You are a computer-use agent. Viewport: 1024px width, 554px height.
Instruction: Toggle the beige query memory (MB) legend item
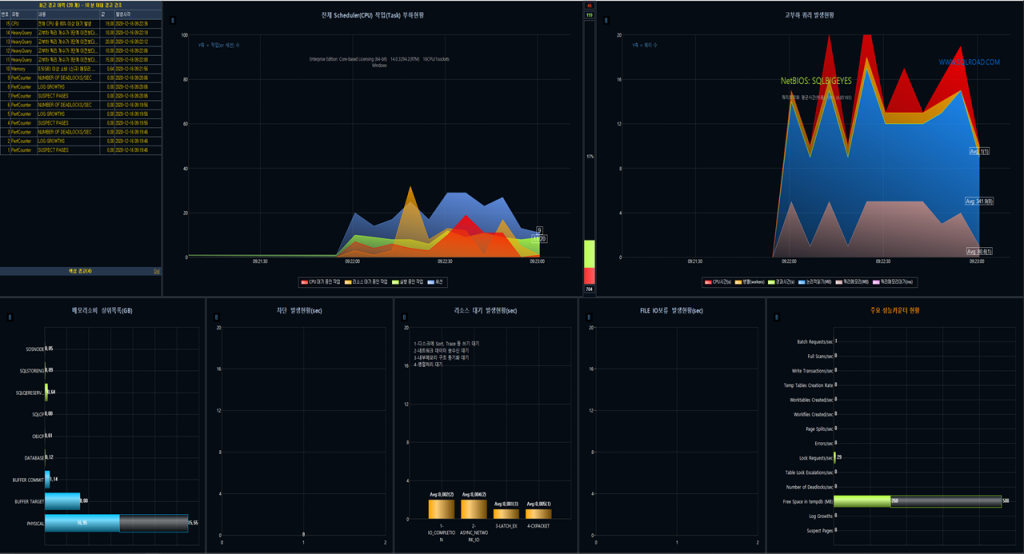pyautogui.click(x=852, y=282)
